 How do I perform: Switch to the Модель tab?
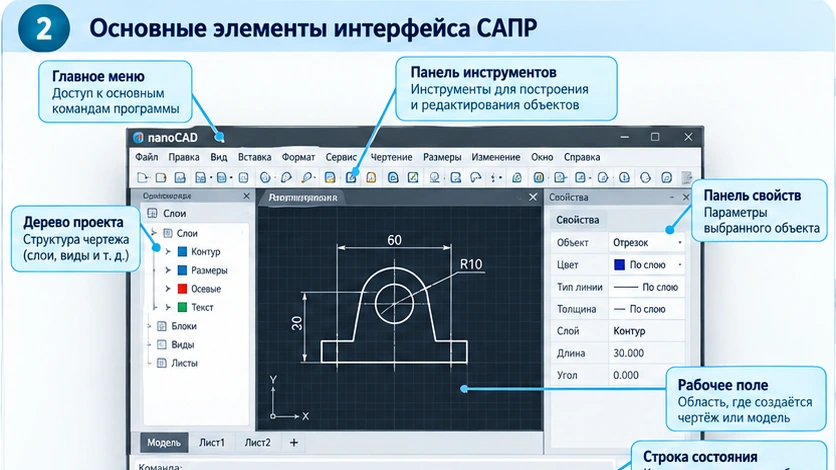[164, 442]
